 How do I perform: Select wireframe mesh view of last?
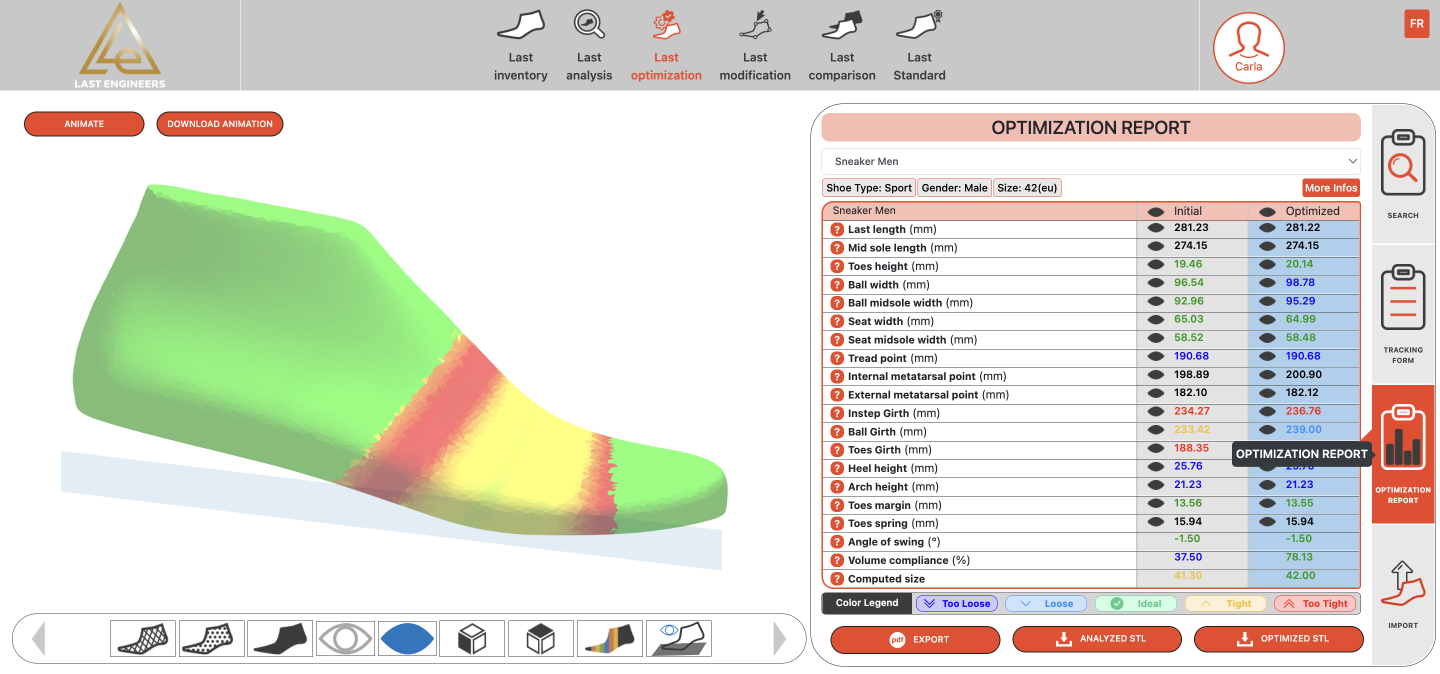pos(143,639)
